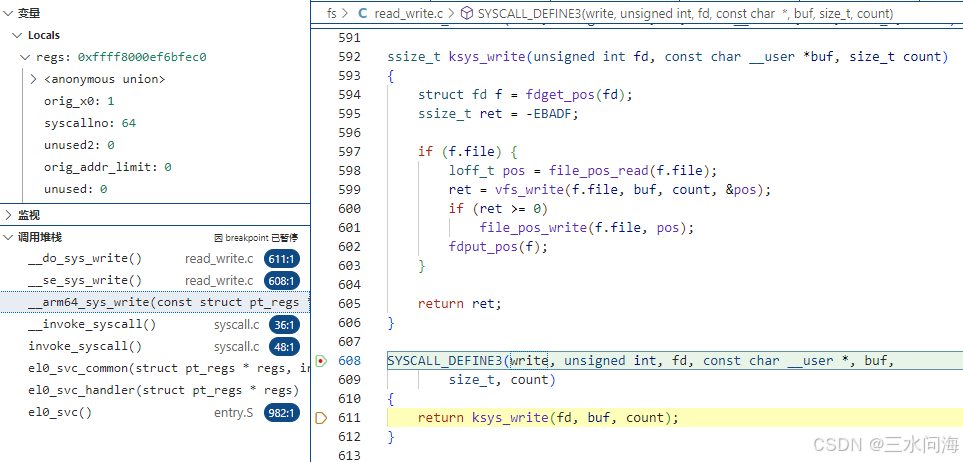Viewport: 963px width, 462px height.
Task: Expand the 监视 section
Action: 7,215
